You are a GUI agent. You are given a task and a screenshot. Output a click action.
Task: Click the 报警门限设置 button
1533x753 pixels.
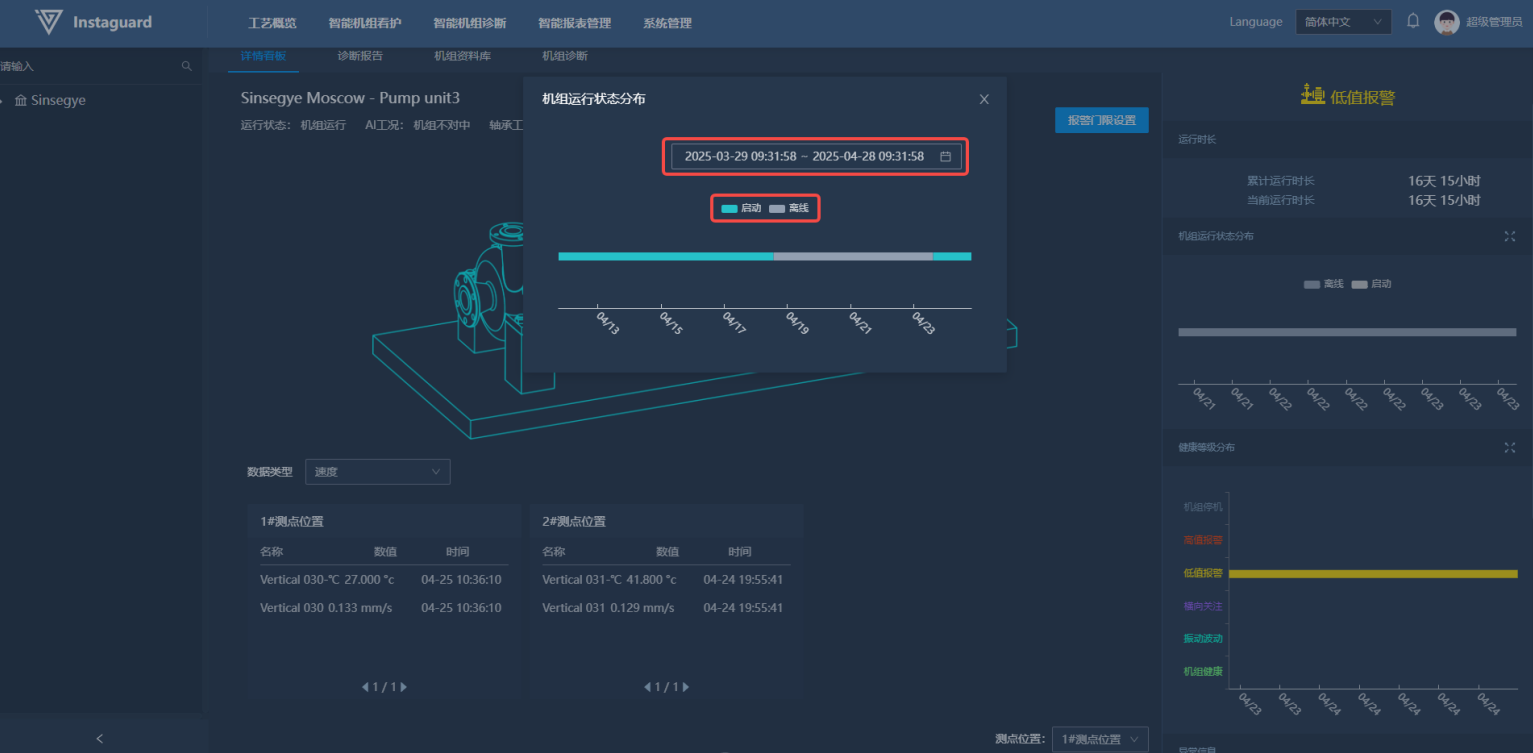tap(1101, 120)
